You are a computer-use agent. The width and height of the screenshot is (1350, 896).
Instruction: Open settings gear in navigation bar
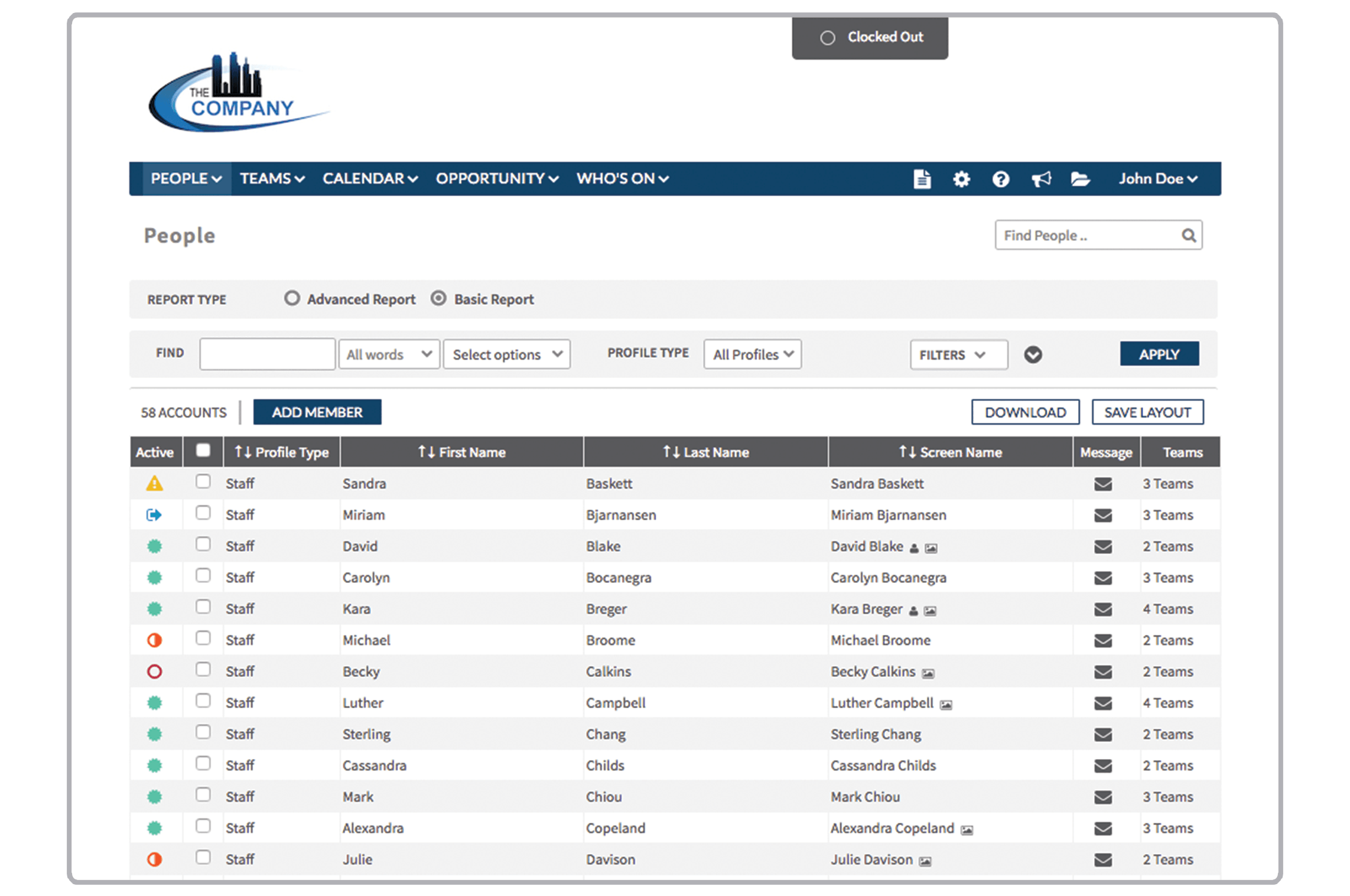[x=961, y=179]
